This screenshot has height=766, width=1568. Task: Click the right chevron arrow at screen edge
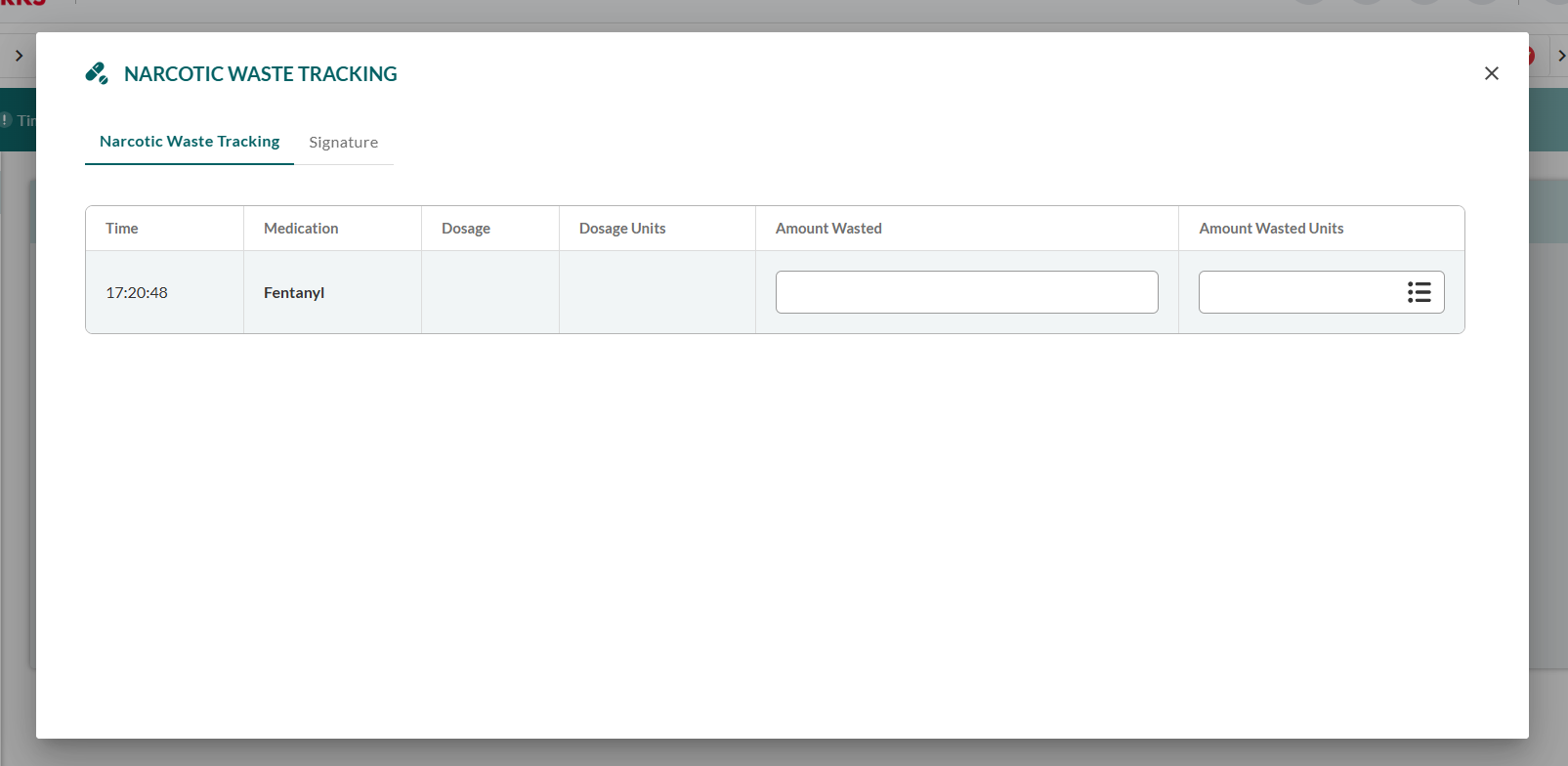[x=1561, y=56]
